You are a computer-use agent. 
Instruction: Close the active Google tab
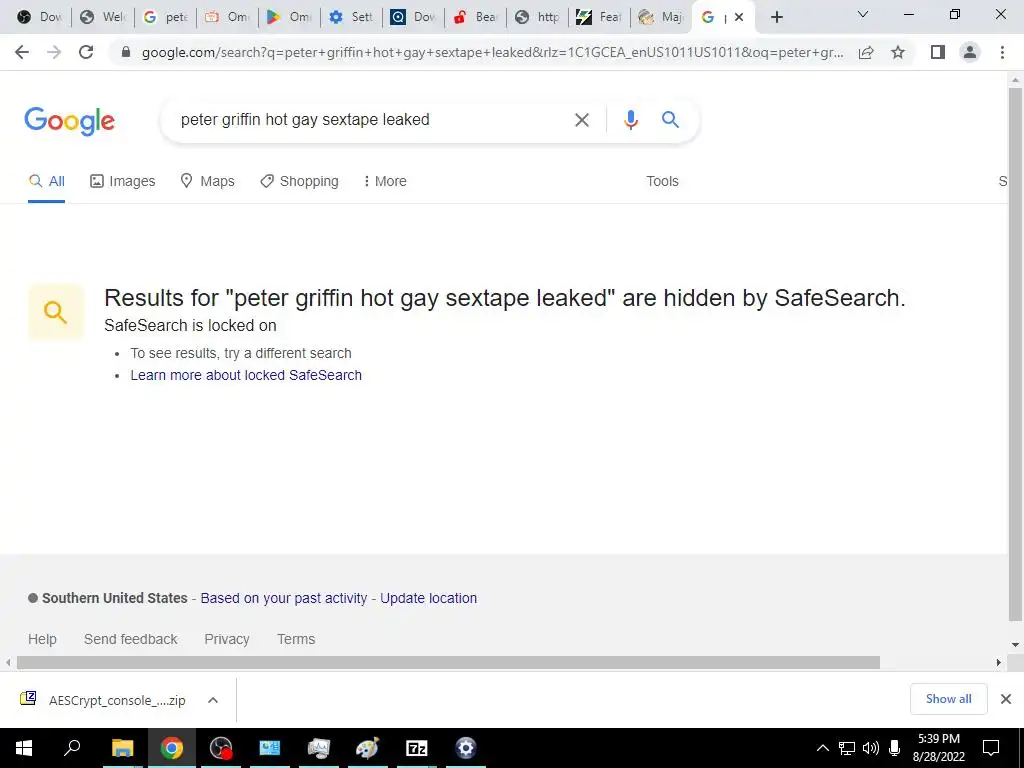[x=739, y=17]
